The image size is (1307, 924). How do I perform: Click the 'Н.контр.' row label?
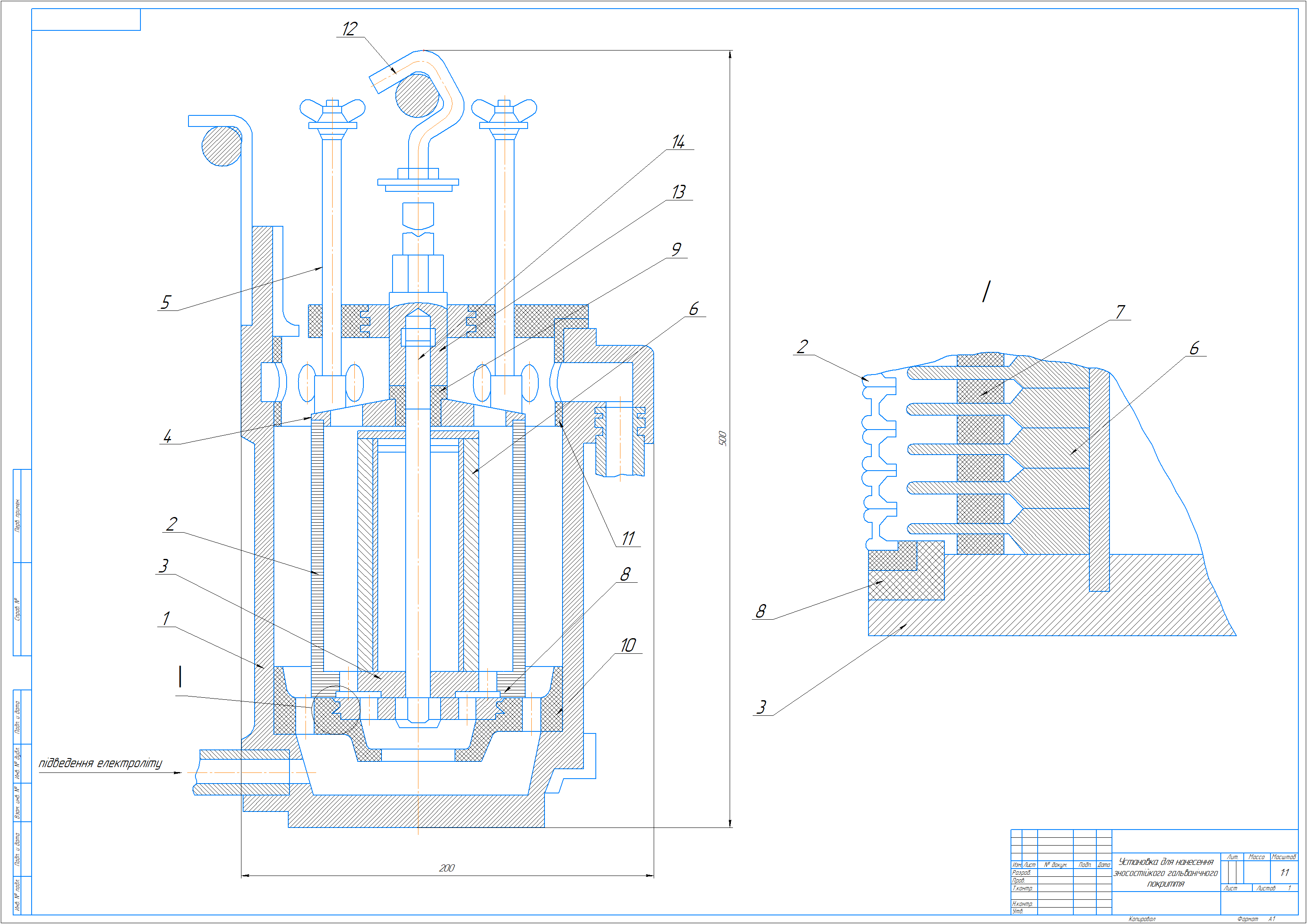(x=1022, y=903)
